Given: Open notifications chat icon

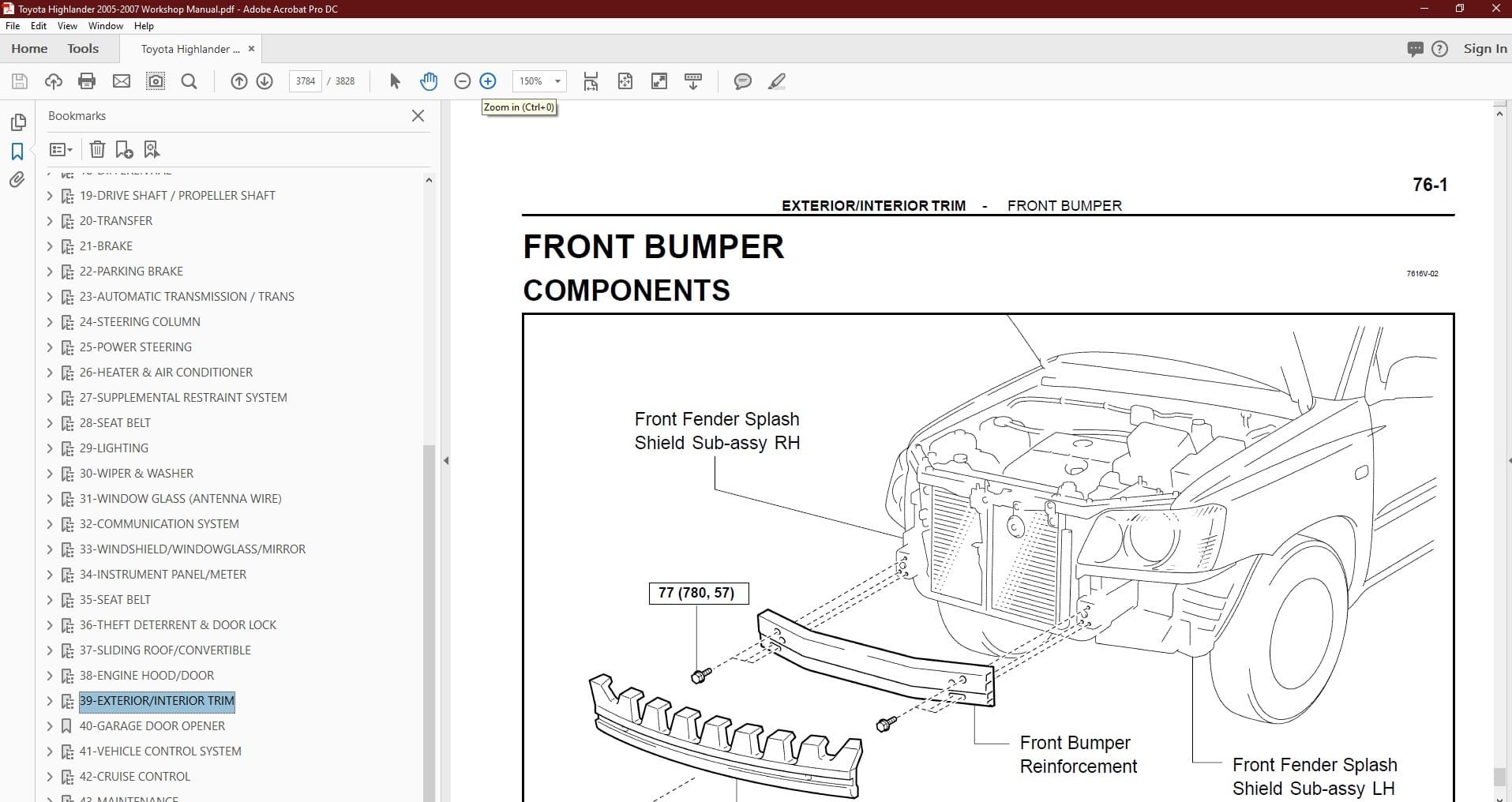Looking at the screenshot, I should 1415,49.
